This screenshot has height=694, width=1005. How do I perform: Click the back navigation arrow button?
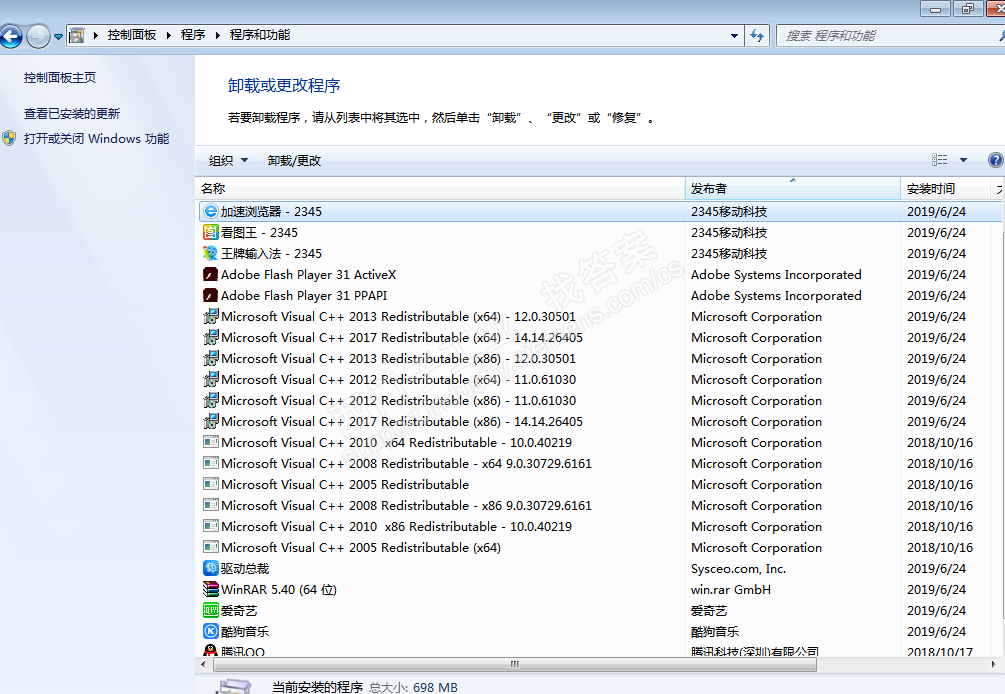click(11, 36)
